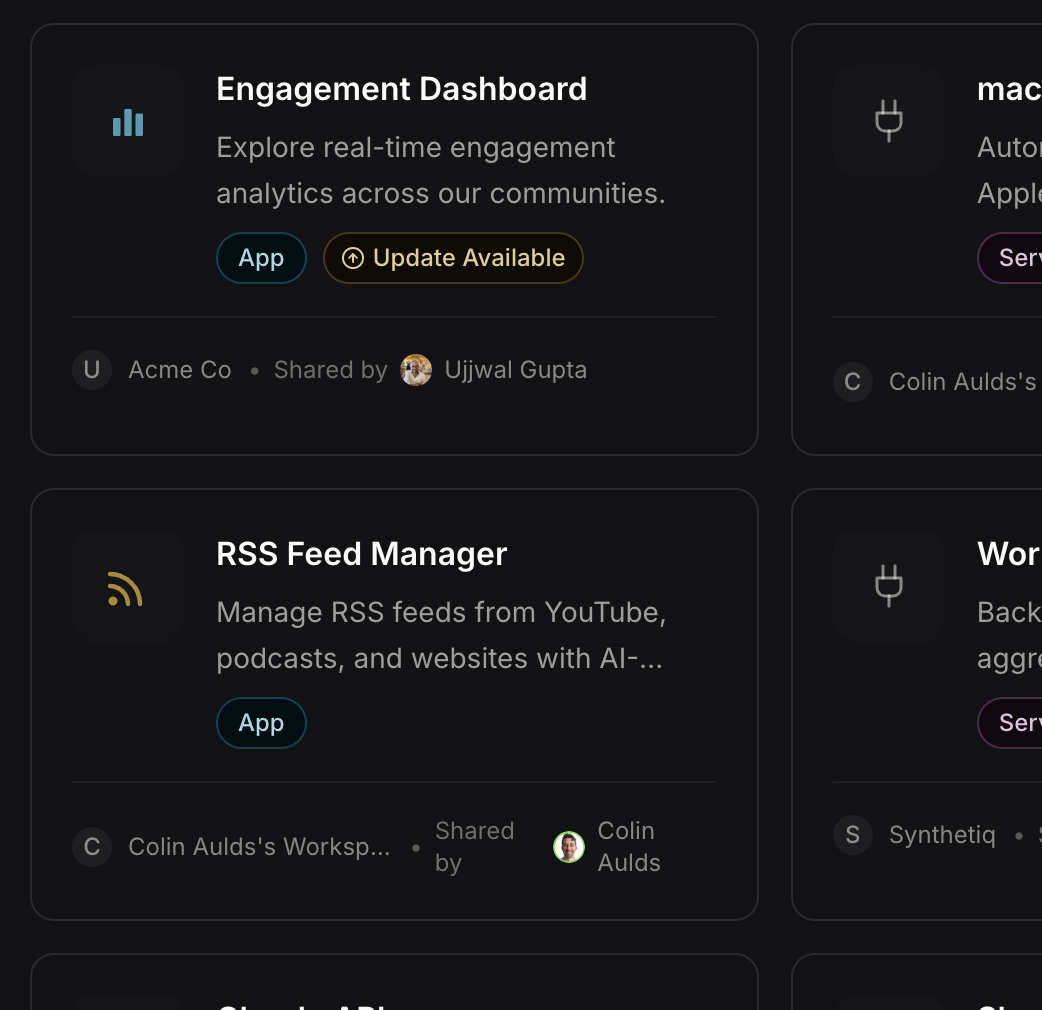Click the Ujjwal Gupta name
The width and height of the screenshot is (1042, 1010).
[515, 370]
